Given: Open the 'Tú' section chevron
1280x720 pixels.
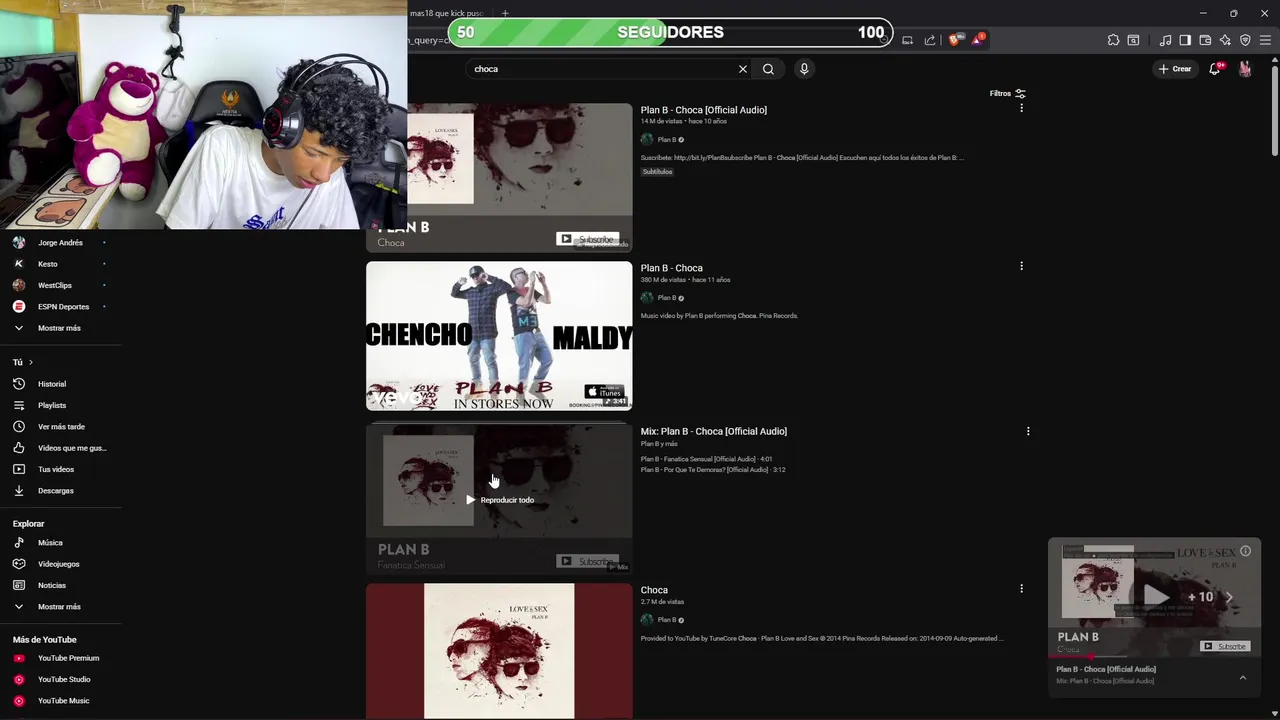Looking at the screenshot, I should coord(30,362).
